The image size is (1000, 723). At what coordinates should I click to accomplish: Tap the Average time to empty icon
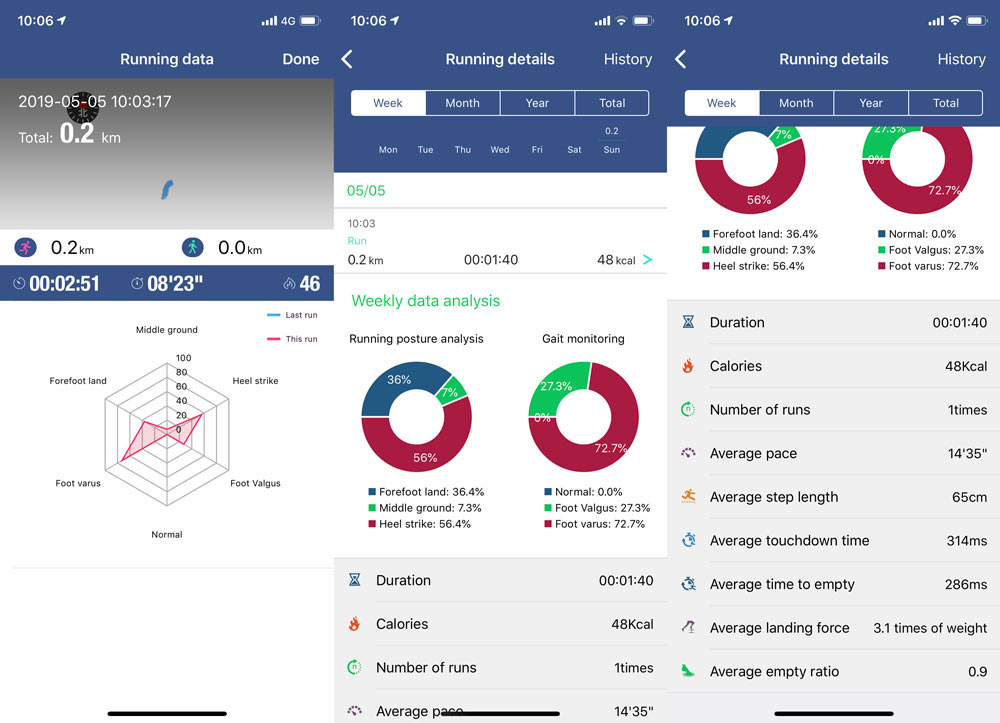point(688,583)
